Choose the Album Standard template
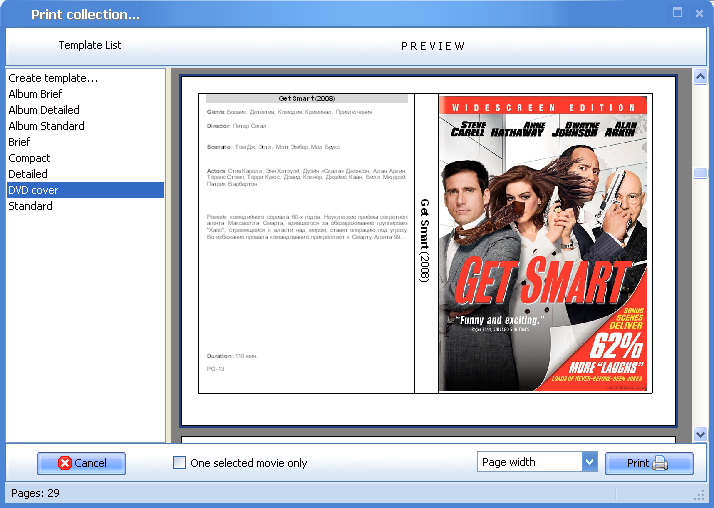 tap(85, 126)
